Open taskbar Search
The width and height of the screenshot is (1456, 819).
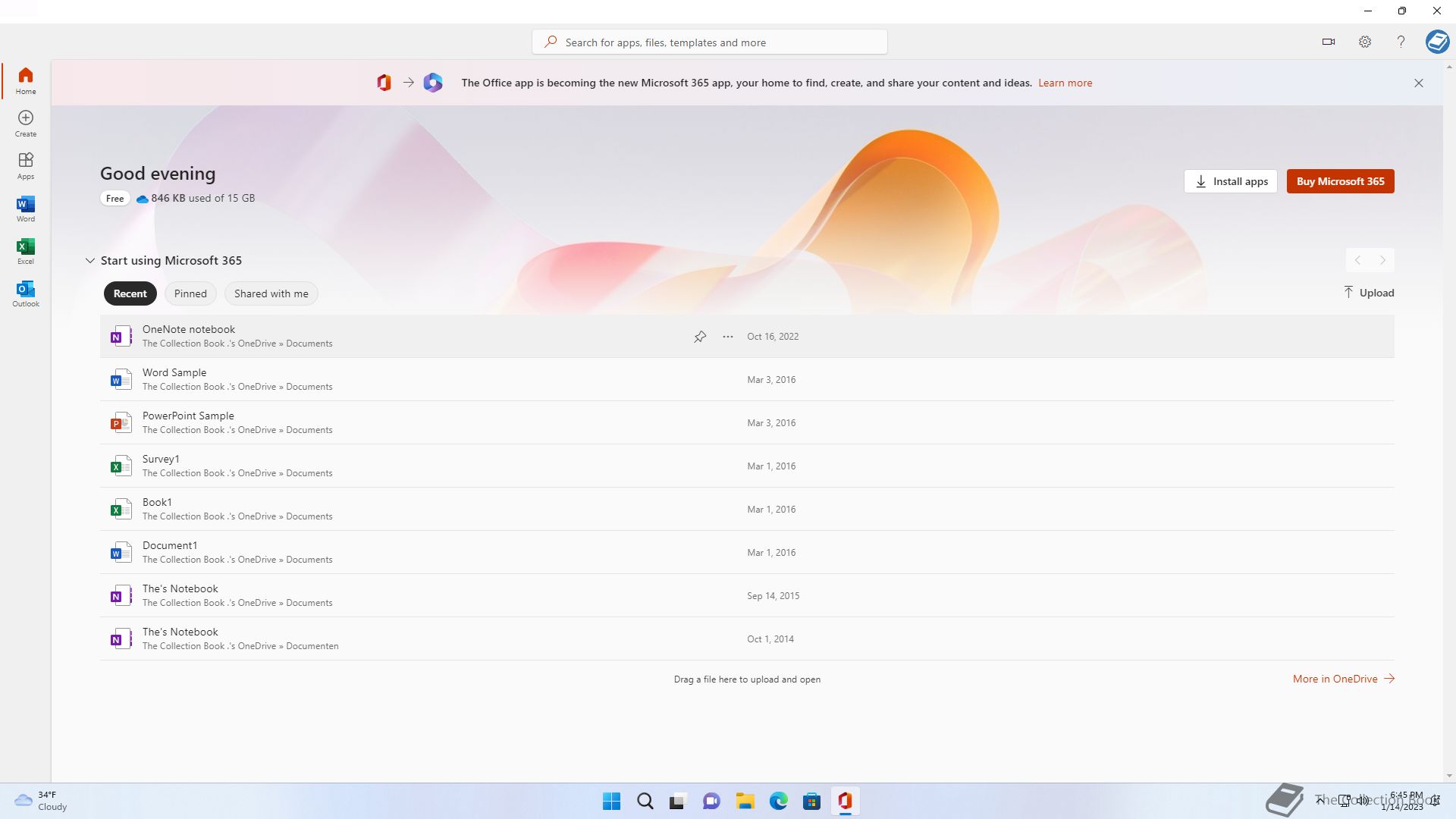(x=645, y=801)
